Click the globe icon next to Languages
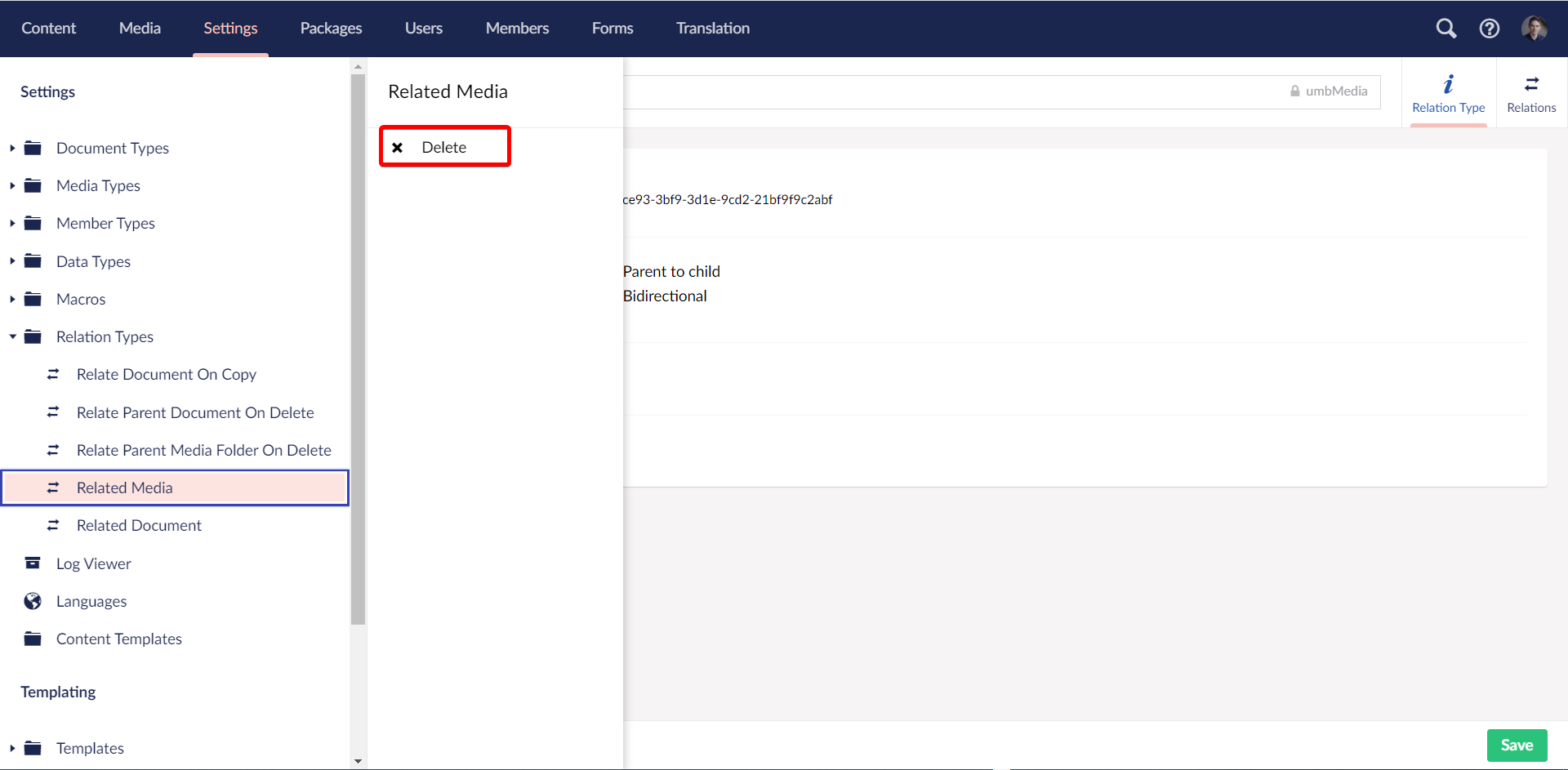The width and height of the screenshot is (1568, 770). tap(33, 601)
